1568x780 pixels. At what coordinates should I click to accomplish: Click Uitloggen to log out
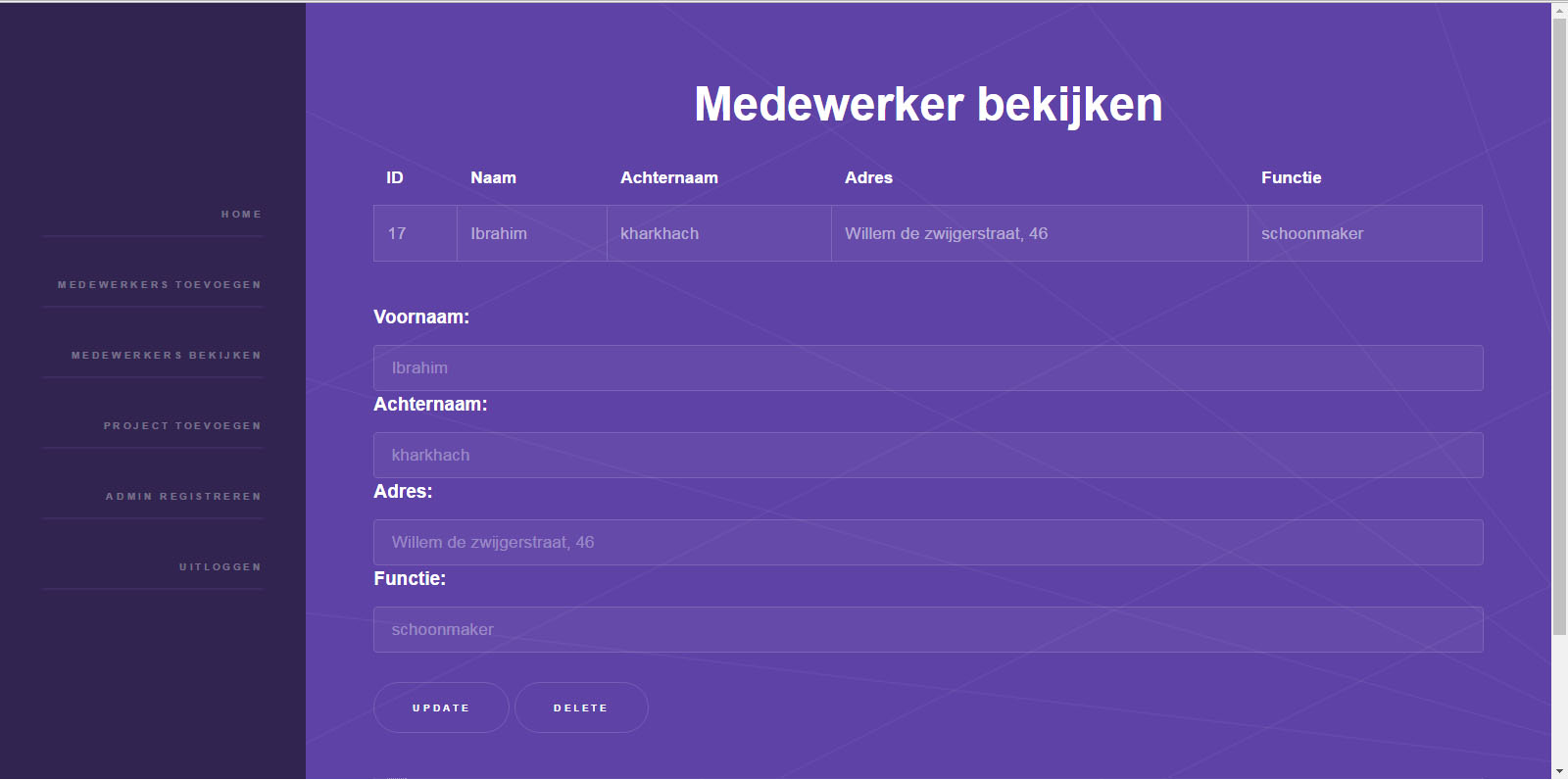click(x=220, y=566)
